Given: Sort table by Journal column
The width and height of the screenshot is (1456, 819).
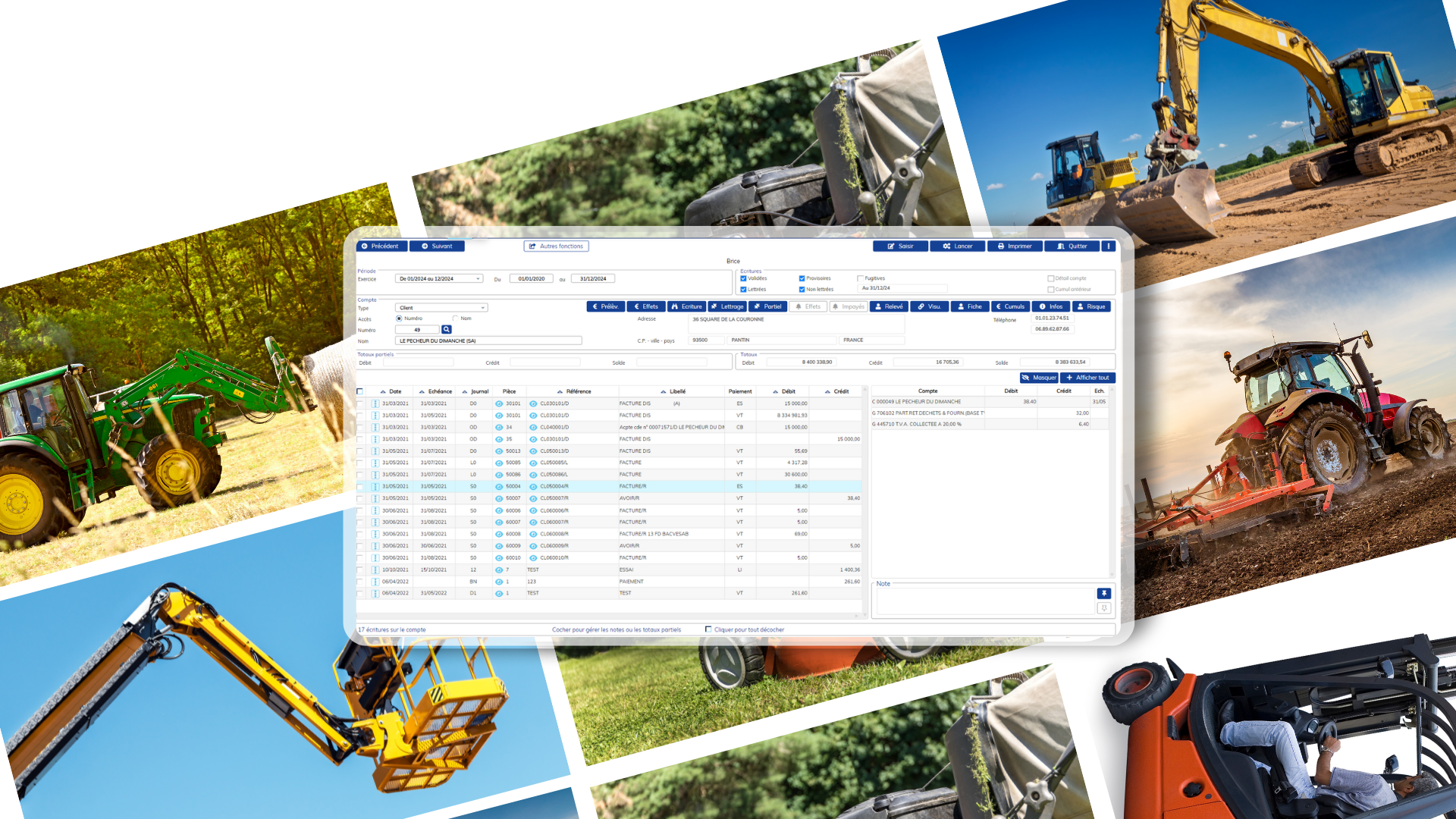Looking at the screenshot, I should pos(475,392).
